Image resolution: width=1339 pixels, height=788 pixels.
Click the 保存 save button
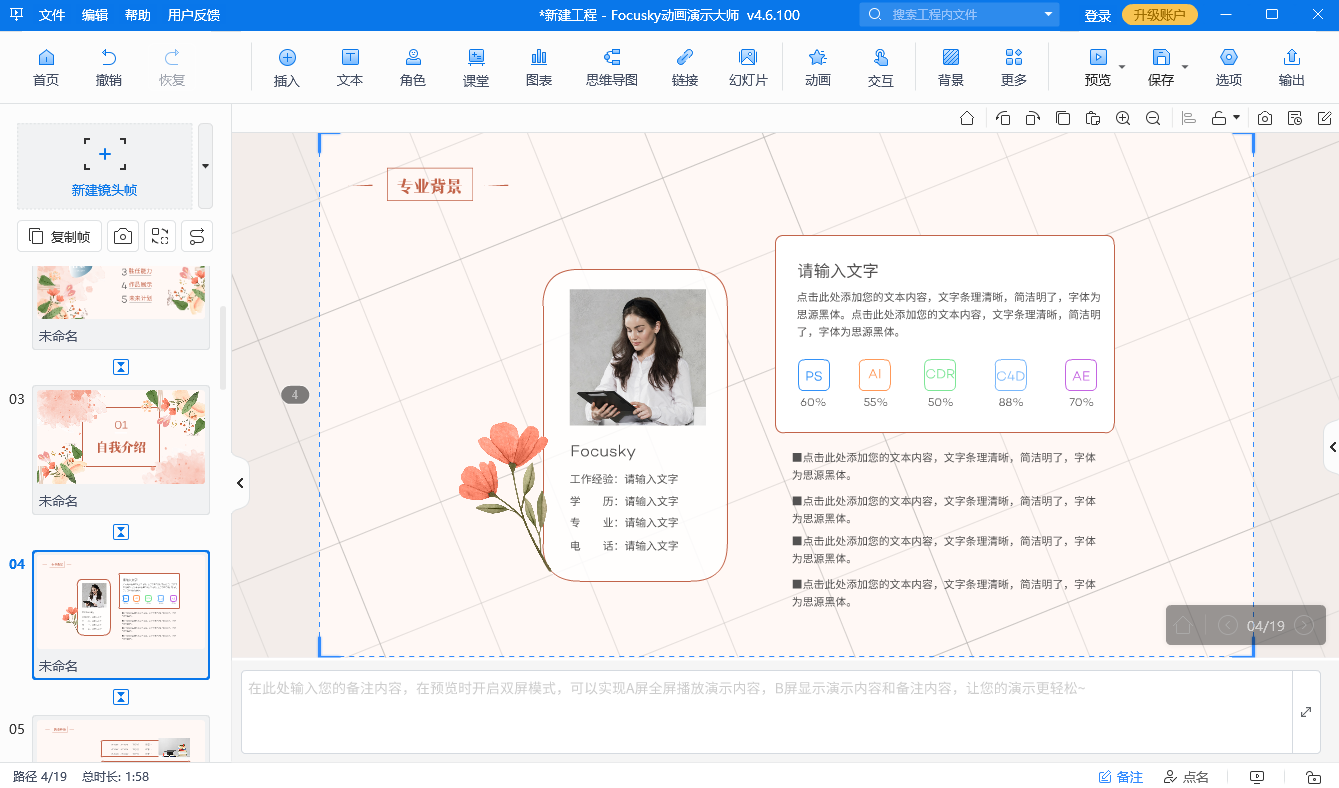[1161, 68]
